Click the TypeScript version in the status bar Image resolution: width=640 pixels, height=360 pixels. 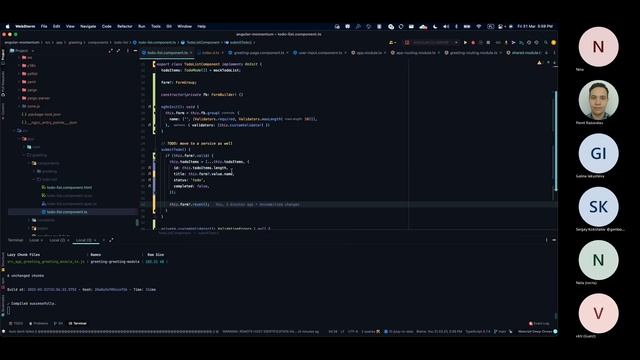(x=478, y=331)
